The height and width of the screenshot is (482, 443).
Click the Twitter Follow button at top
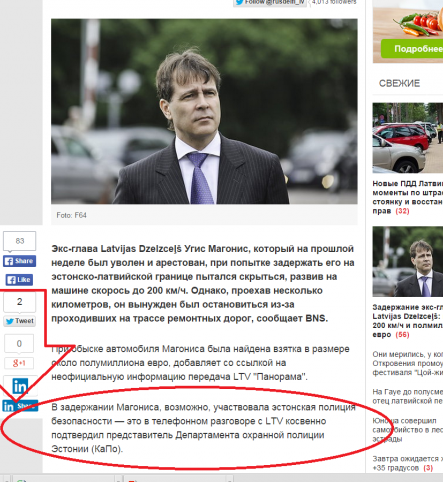[x=269, y=2]
